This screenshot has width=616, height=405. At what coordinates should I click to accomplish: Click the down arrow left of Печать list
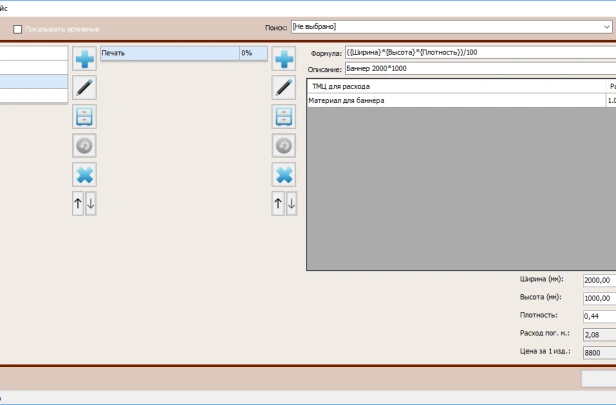(91, 204)
